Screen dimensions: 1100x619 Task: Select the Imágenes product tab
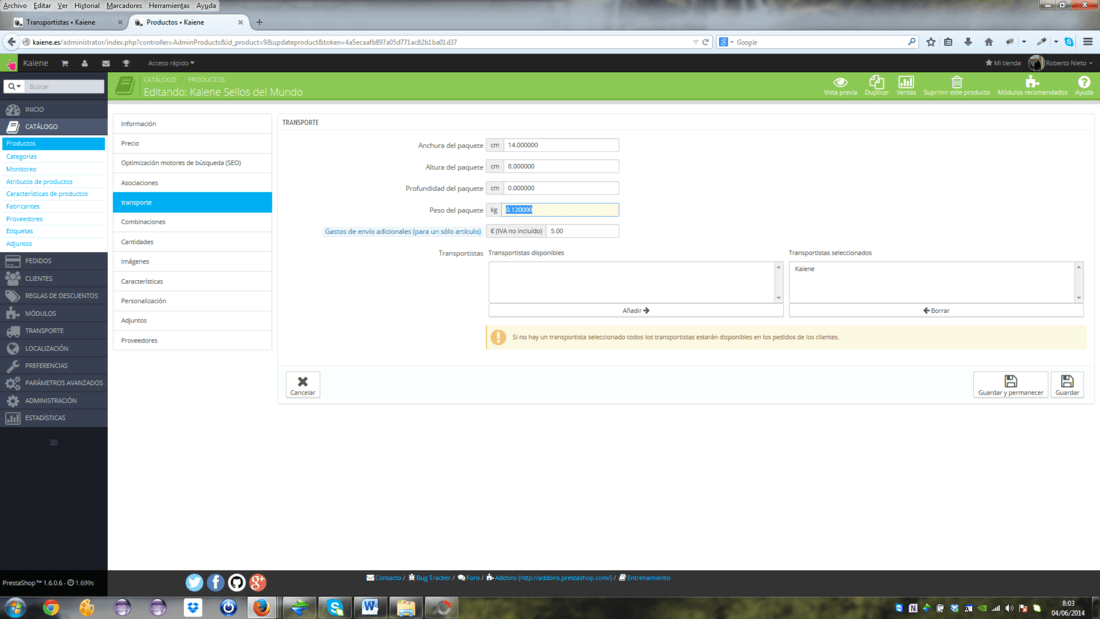pos(192,261)
